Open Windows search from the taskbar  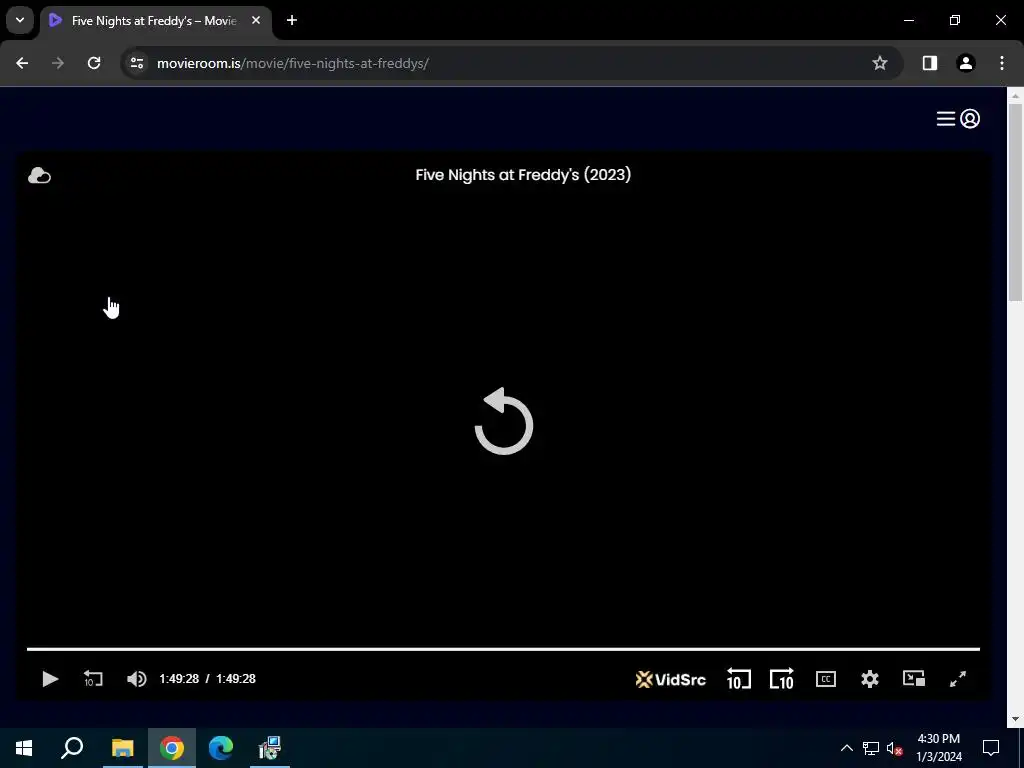pos(72,748)
